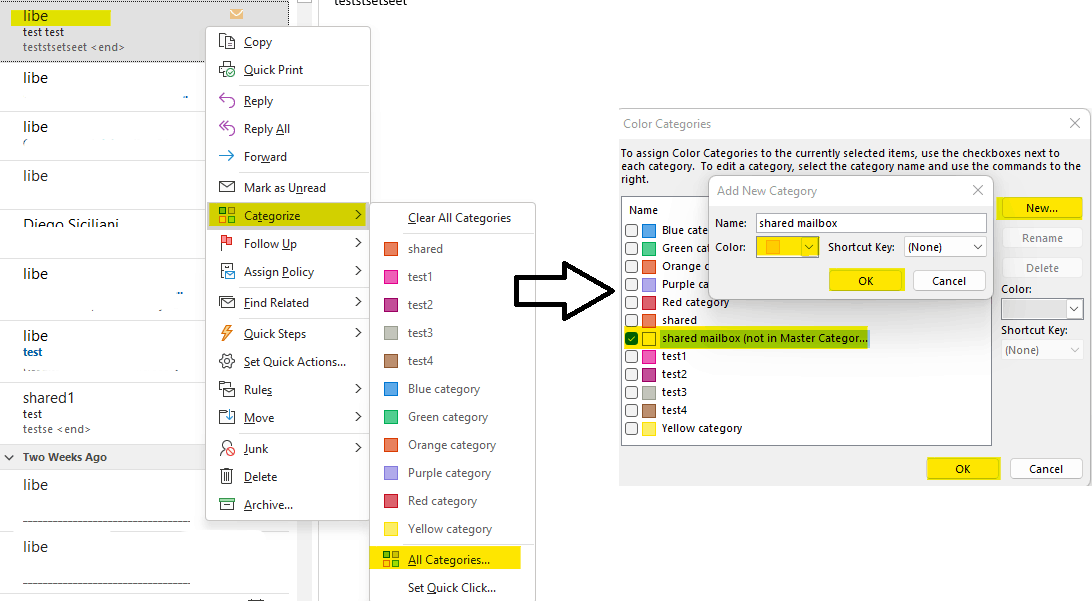Screen dimensions: 1092x601
Task: Click the Reply All double-arrow icon
Action: (226, 128)
